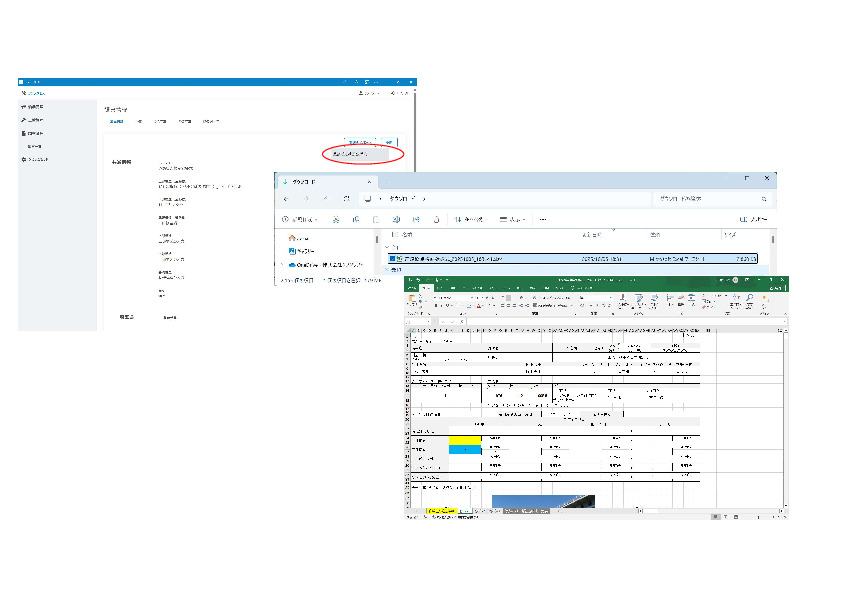Open the New item dropdown in Explorer
This screenshot has width=842, height=595.
coord(300,219)
